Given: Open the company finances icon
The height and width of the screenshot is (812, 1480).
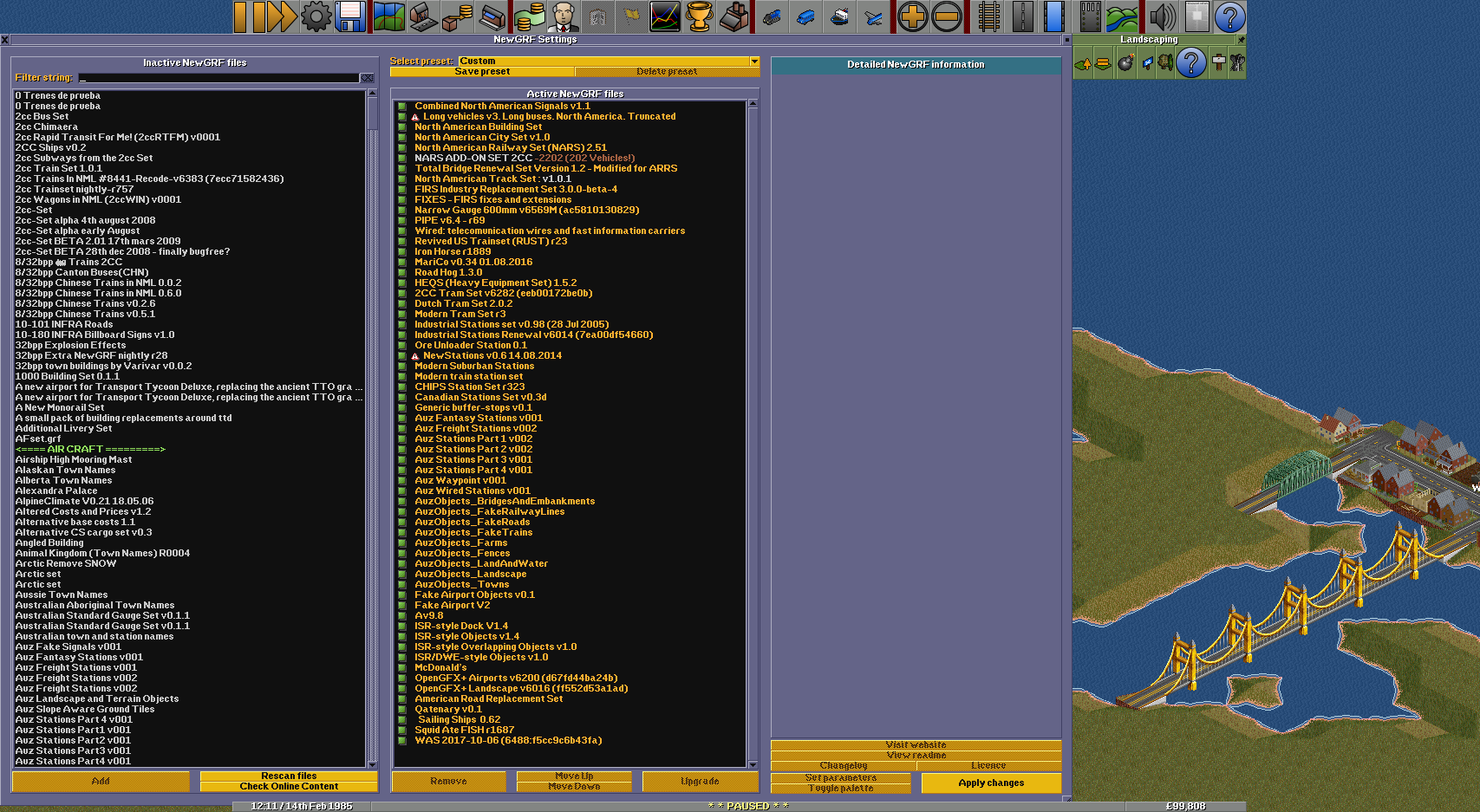Looking at the screenshot, I should point(529,16).
